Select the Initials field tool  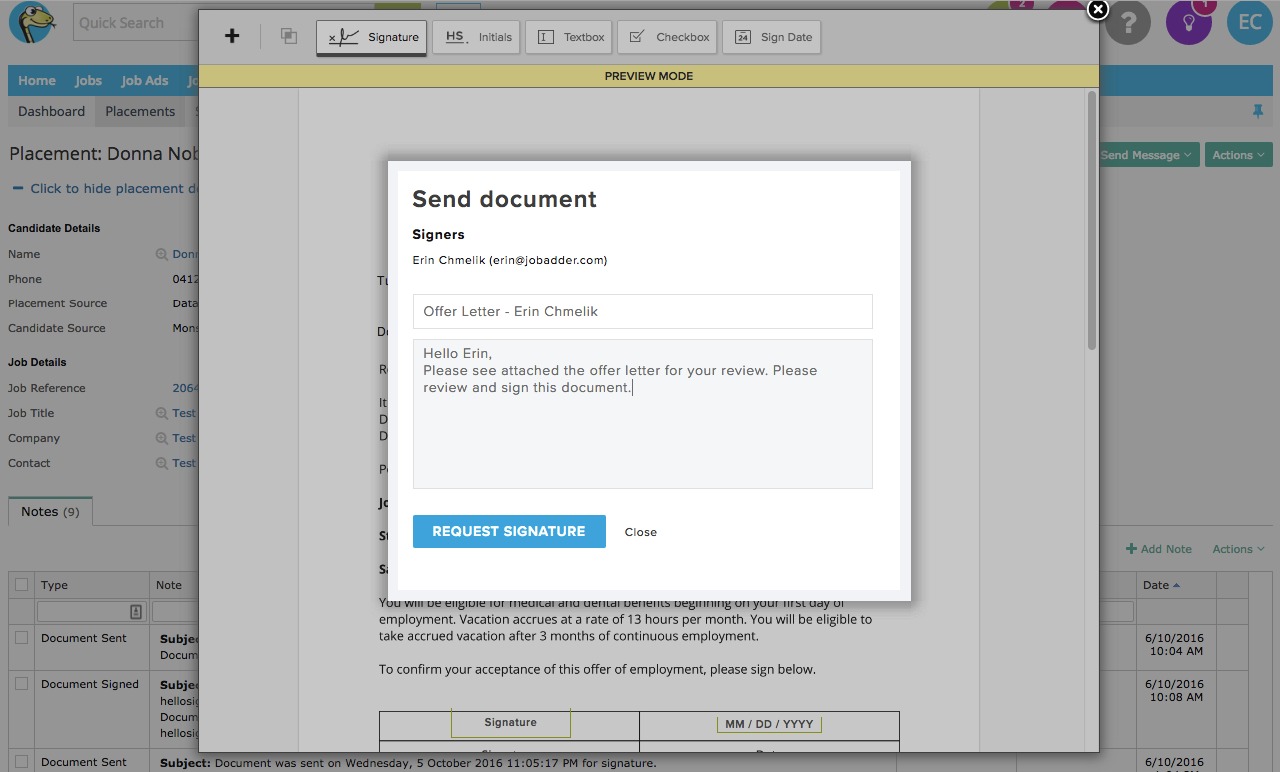point(477,37)
